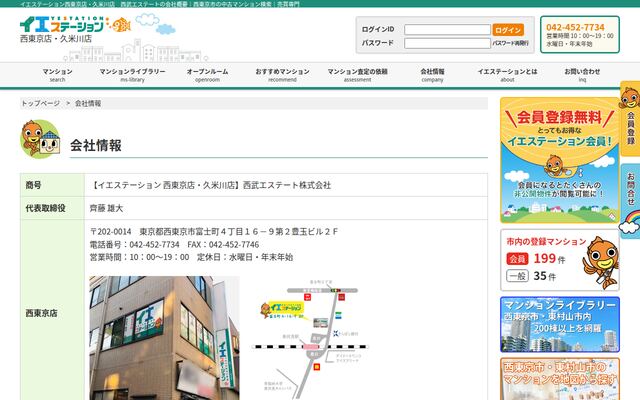Open the マンションライブラリー blue banner
640x400 pixels.
560,324
